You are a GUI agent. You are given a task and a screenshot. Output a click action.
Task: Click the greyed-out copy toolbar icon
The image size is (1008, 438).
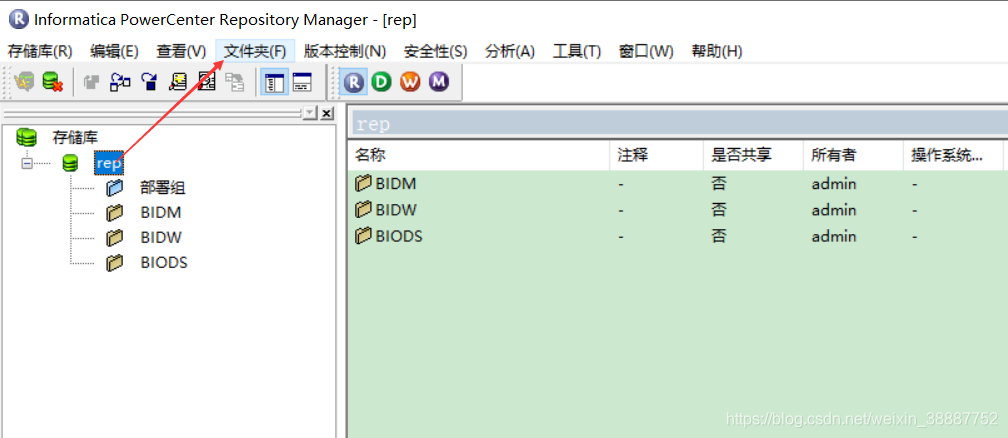(x=91, y=82)
